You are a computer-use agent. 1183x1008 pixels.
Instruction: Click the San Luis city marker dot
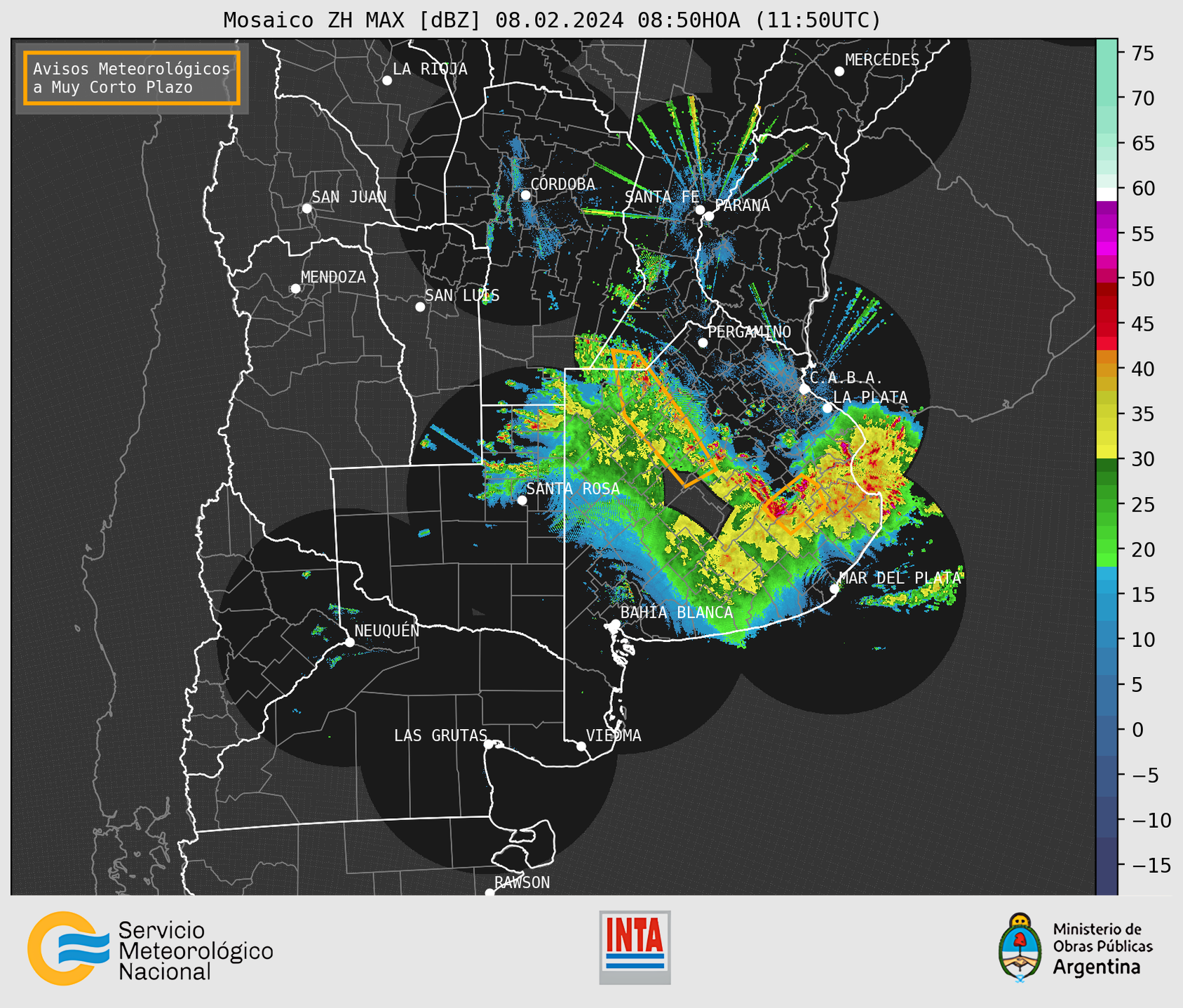420,307
